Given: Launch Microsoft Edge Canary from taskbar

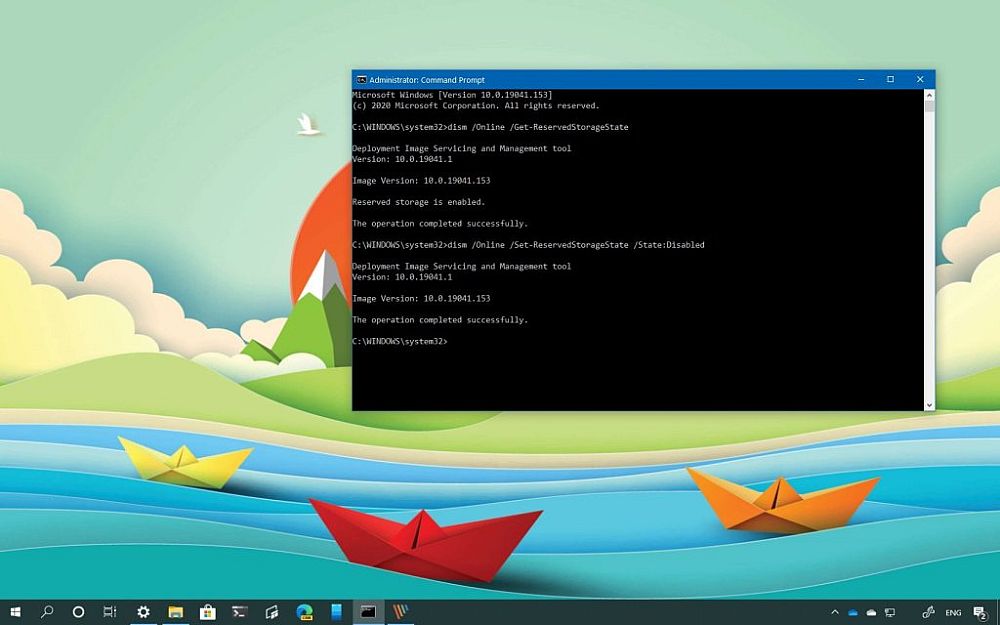Looking at the screenshot, I should pos(304,612).
